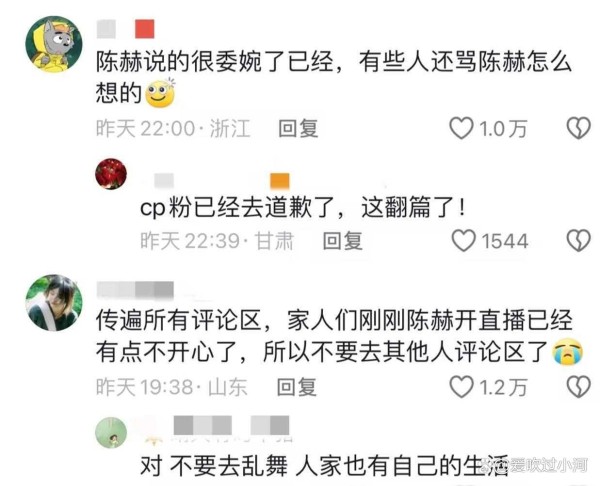Open the comment starting with 传遍所有评论区
600x486 pixels.
339,337
